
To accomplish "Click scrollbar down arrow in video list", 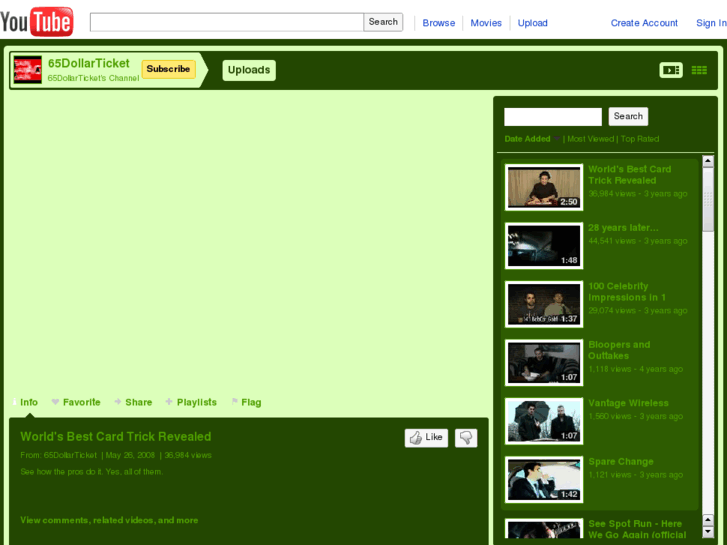I will point(708,532).
